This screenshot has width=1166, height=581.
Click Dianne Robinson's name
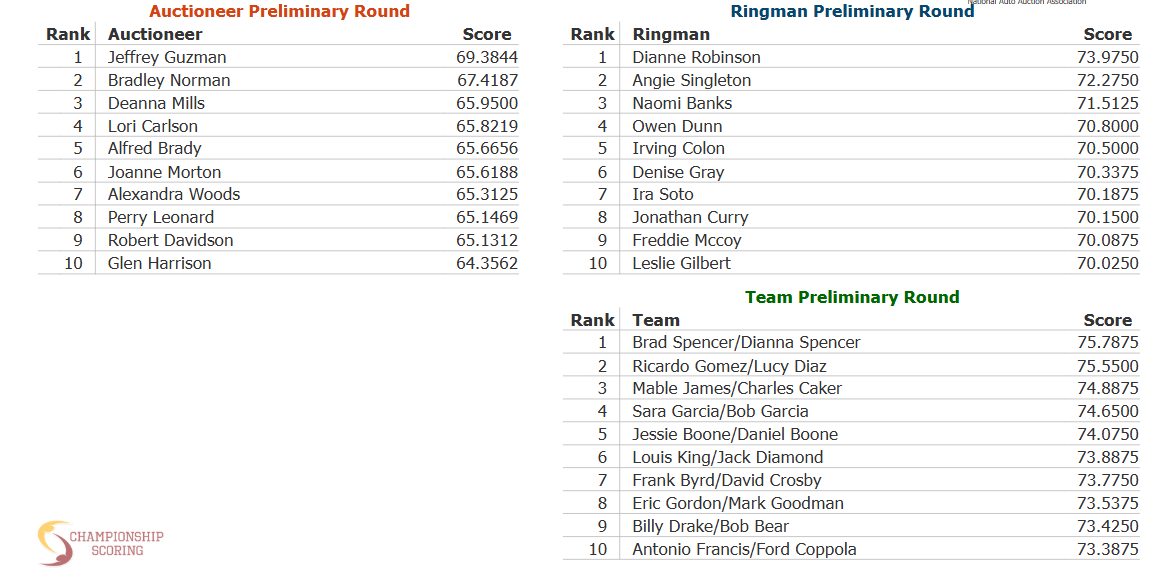pyautogui.click(x=696, y=57)
